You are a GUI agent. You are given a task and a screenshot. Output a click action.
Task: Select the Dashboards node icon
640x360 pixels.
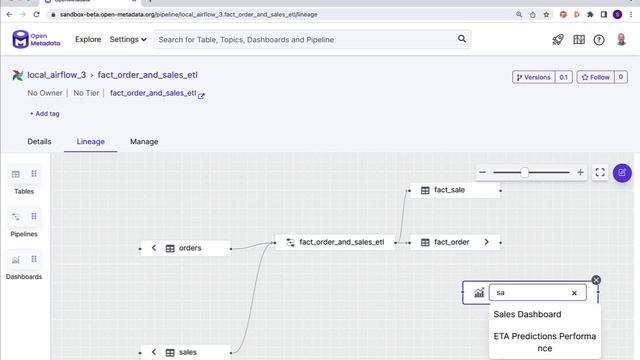tap(16, 260)
